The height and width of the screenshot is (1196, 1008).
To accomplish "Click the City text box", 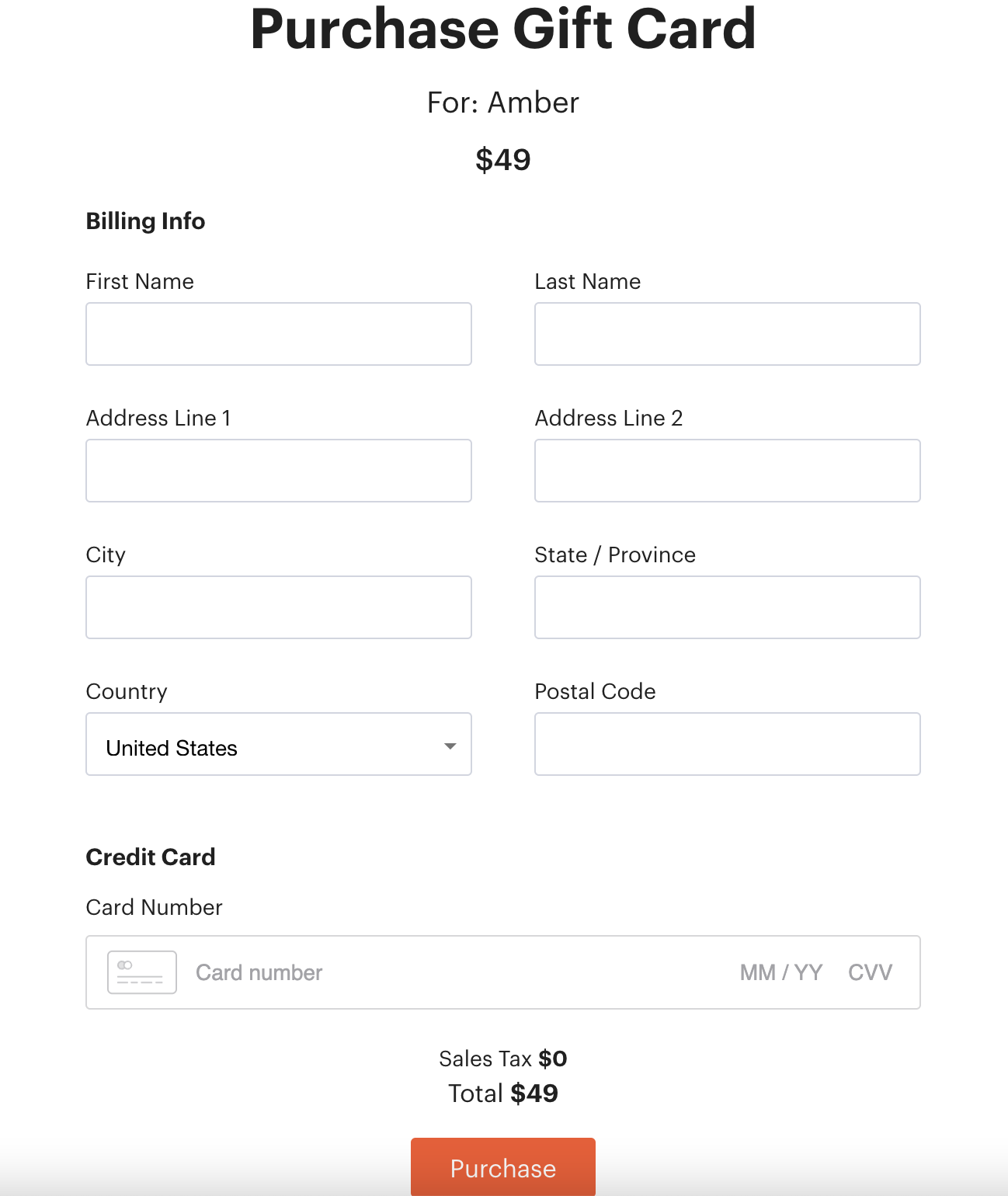I will click(x=279, y=607).
